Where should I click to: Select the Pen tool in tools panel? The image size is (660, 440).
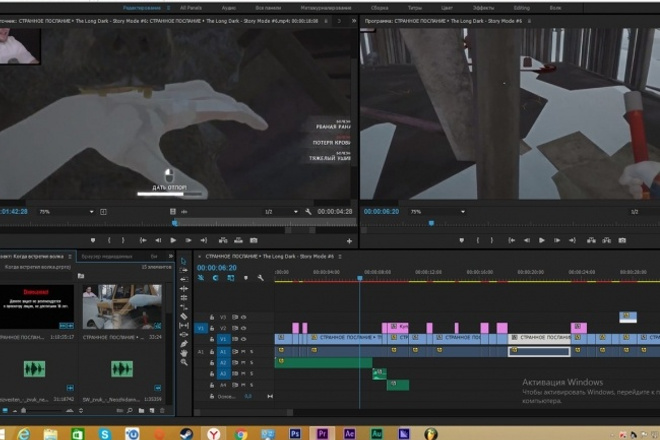click(184, 344)
